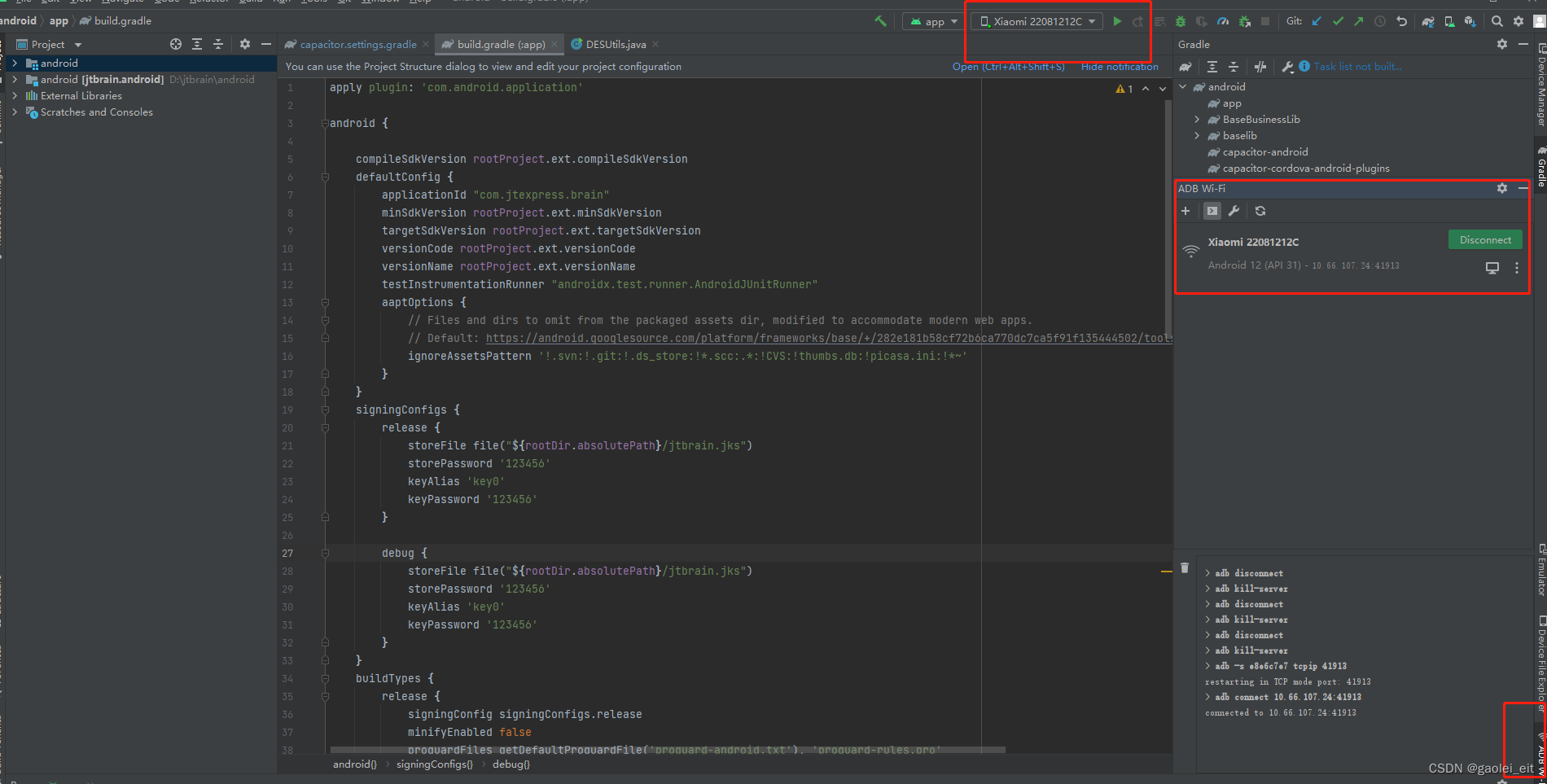The width and height of the screenshot is (1547, 784).
Task: Open IDE settings gear in main toolbar
Action: click(1519, 21)
